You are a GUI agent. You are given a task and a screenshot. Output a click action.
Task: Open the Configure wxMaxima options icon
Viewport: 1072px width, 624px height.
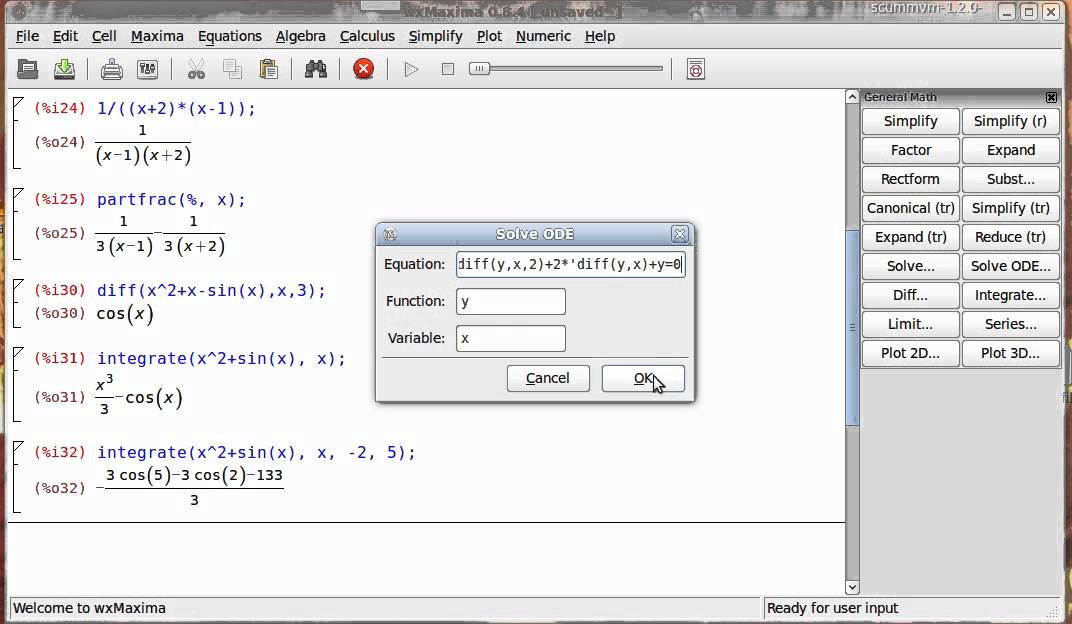click(148, 69)
